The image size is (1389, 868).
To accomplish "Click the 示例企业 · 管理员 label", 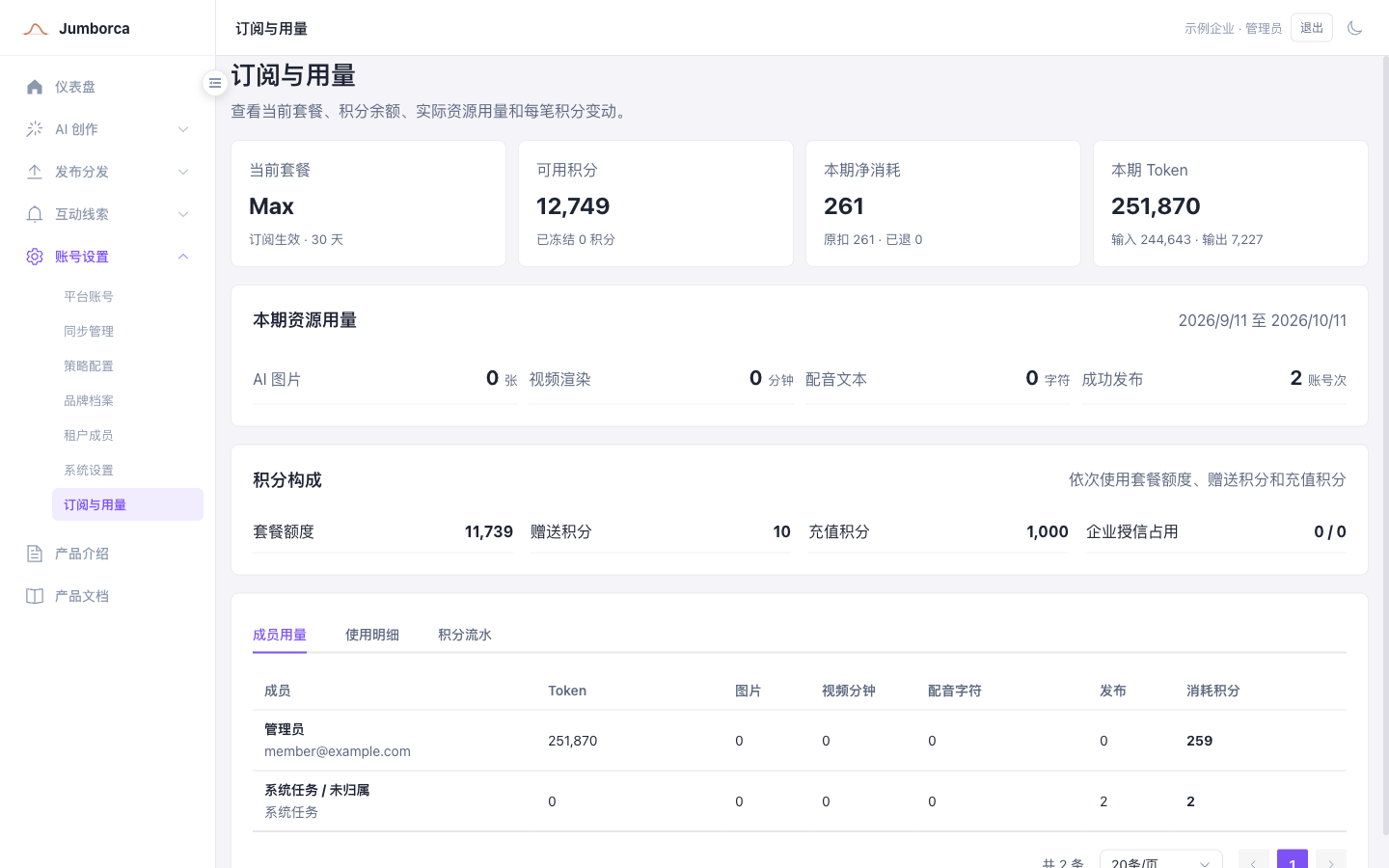I will tap(1233, 29).
